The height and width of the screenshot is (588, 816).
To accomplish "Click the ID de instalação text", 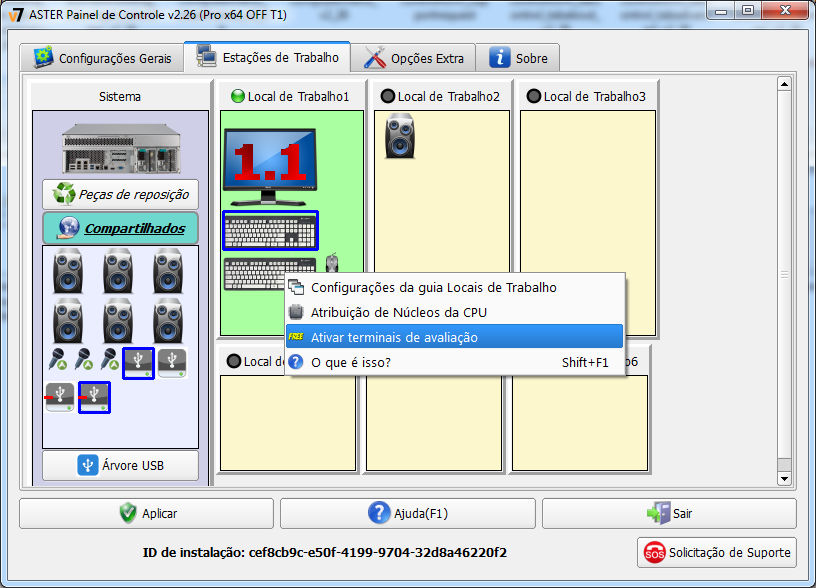I will click(325, 553).
